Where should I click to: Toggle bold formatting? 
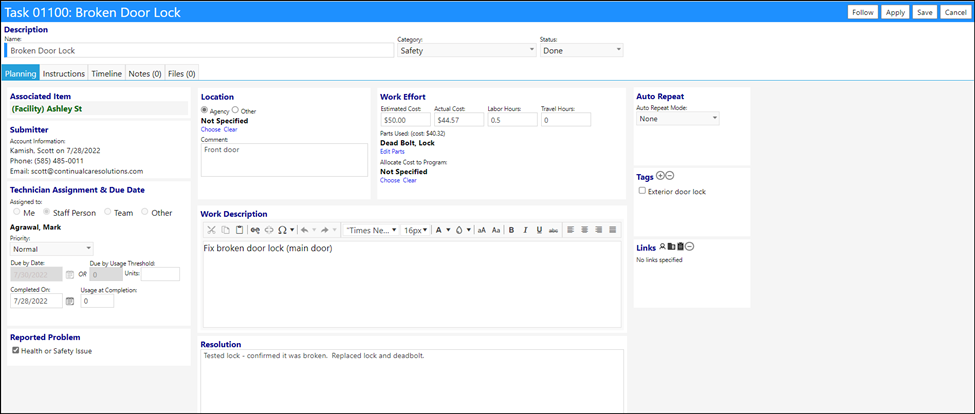click(511, 230)
